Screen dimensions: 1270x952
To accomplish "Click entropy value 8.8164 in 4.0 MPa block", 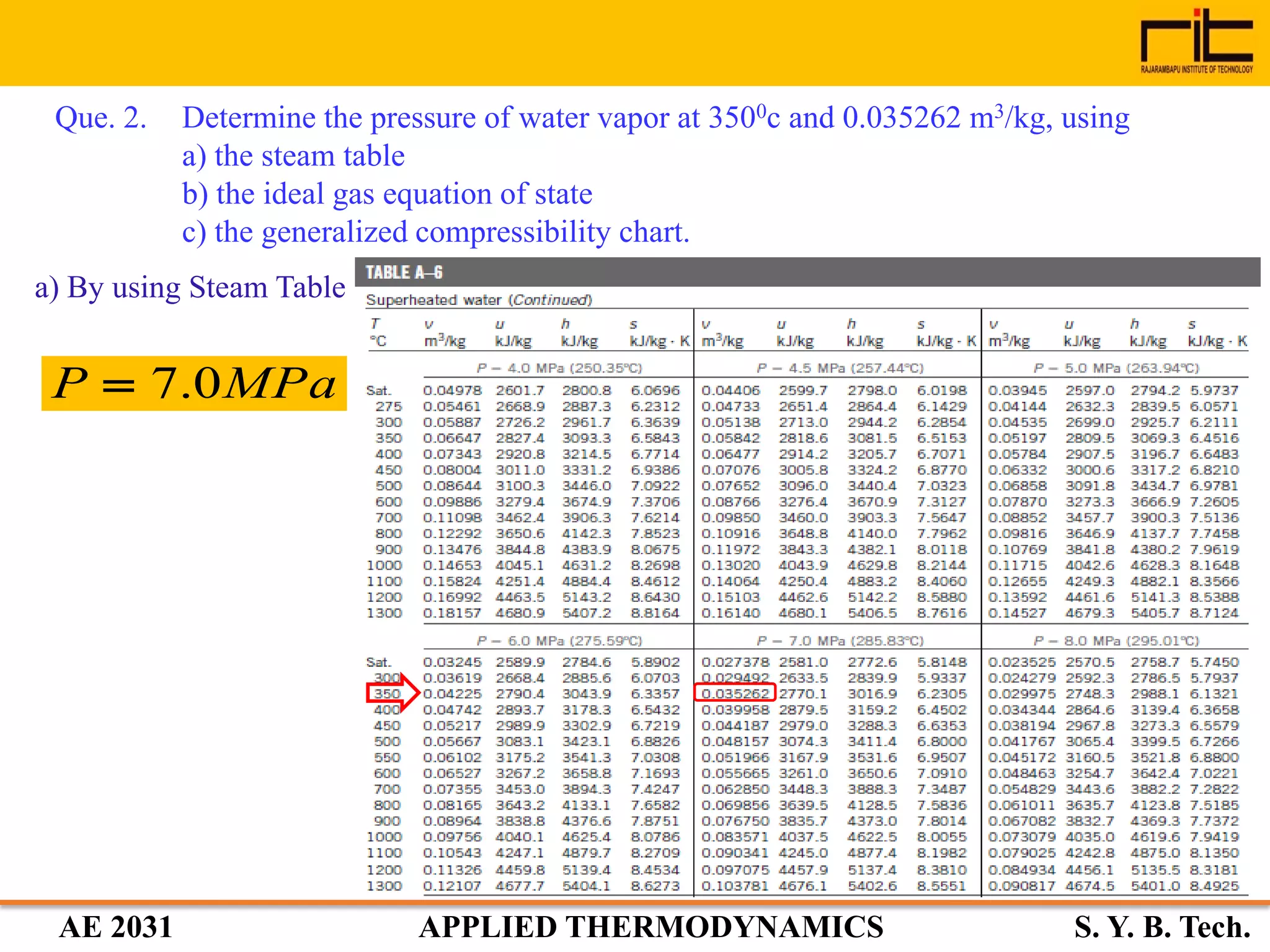I will (x=655, y=613).
